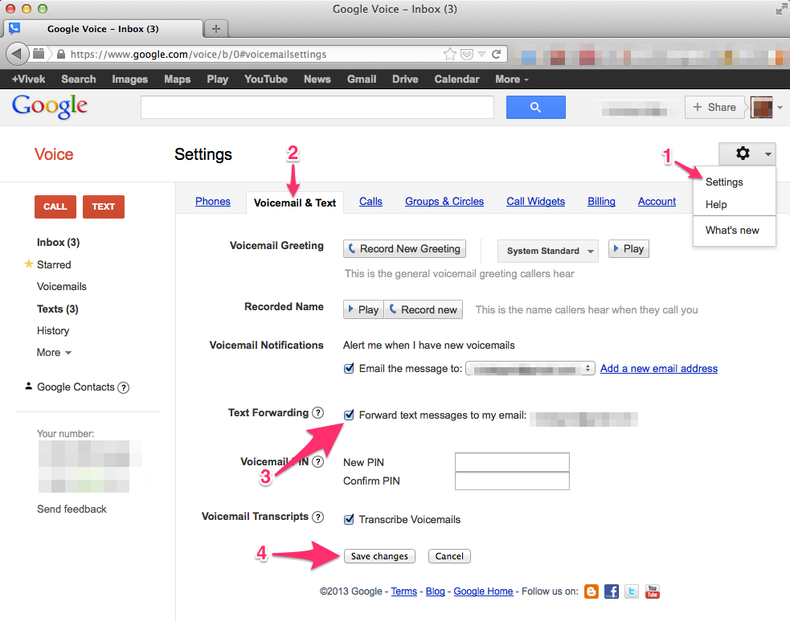Open the email address selection dropdown
This screenshot has width=790, height=622.
[530, 369]
